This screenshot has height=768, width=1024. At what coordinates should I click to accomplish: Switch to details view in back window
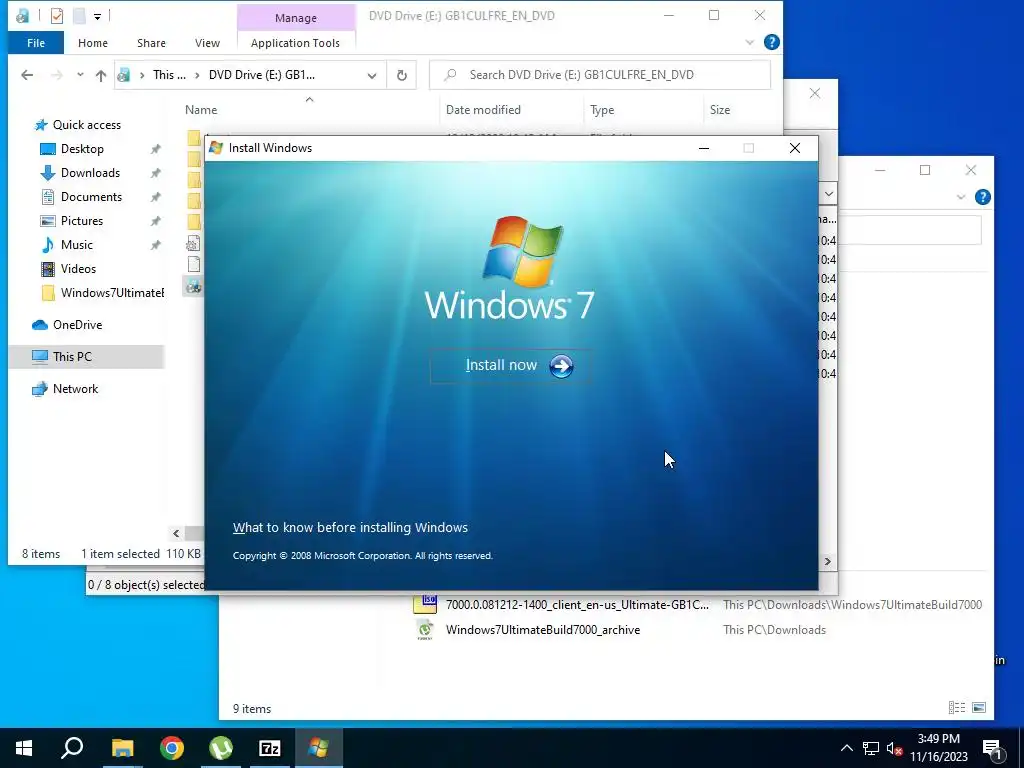[957, 707]
